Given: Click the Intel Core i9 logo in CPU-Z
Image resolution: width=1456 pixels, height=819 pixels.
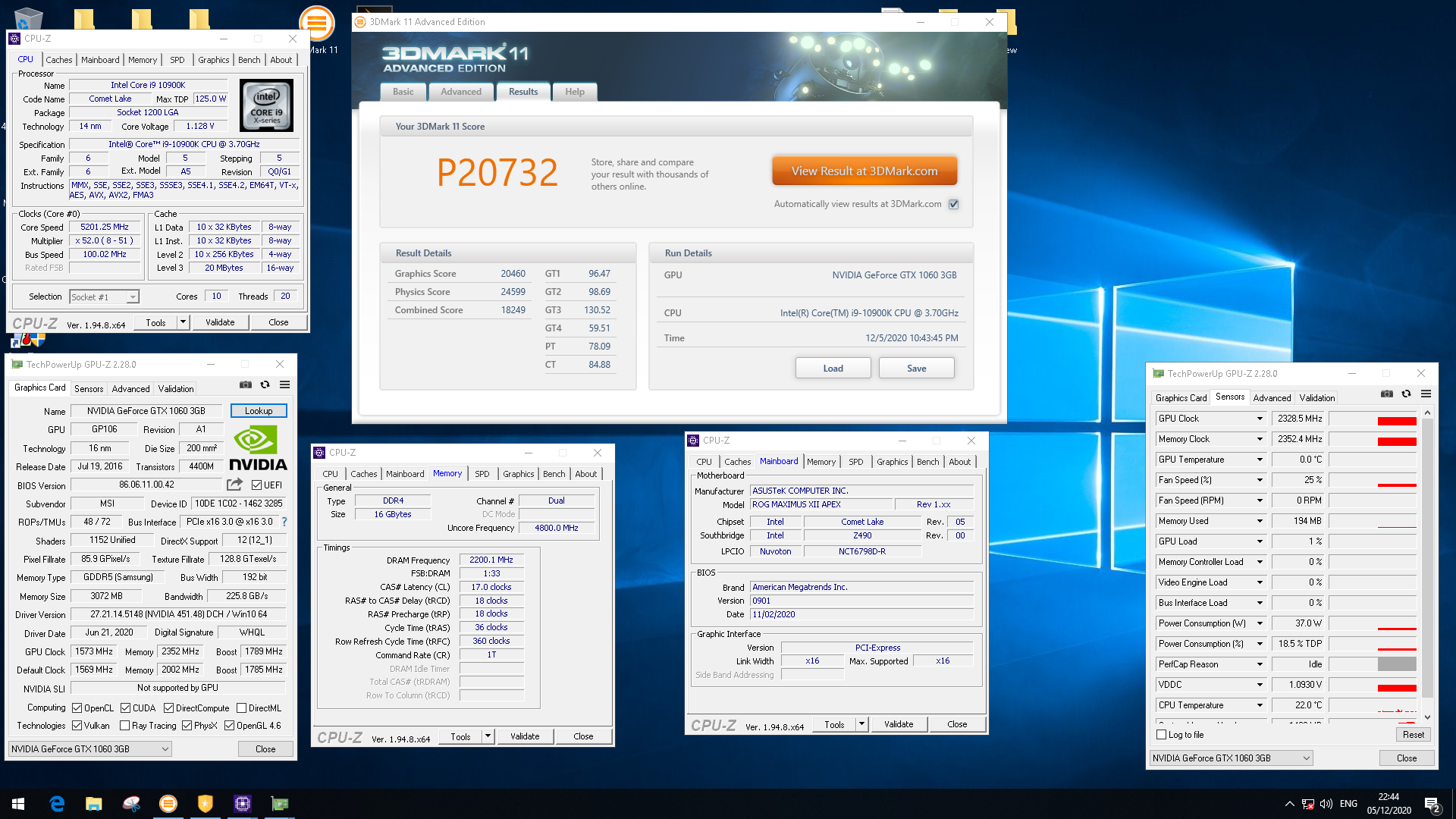Looking at the screenshot, I should pyautogui.click(x=267, y=106).
